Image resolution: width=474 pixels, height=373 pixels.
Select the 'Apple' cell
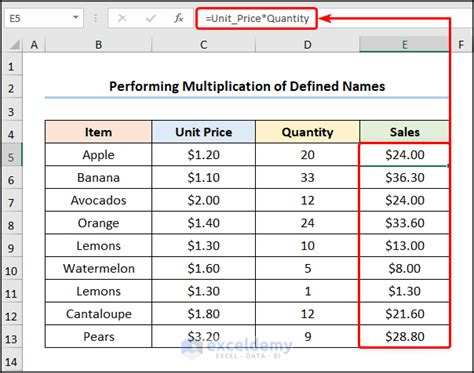pyautogui.click(x=98, y=155)
